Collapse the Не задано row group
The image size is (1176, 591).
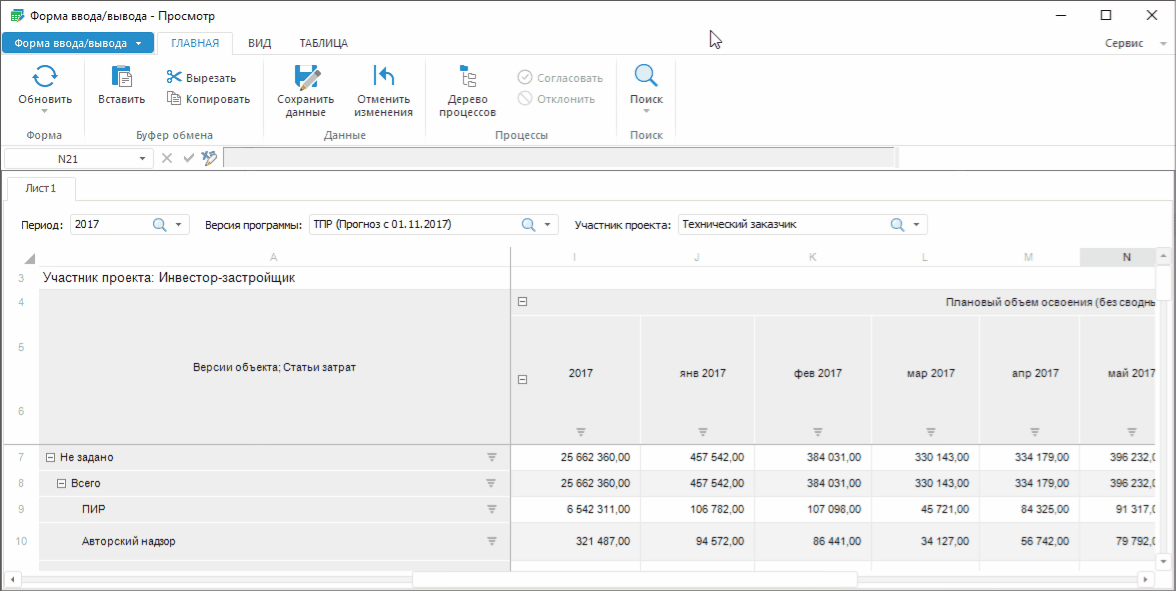[49, 457]
